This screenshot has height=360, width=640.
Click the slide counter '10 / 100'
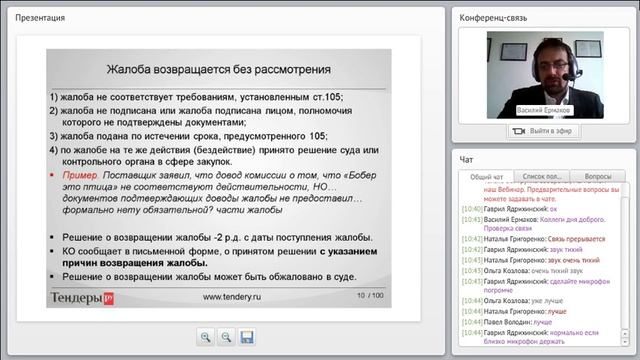coord(370,296)
